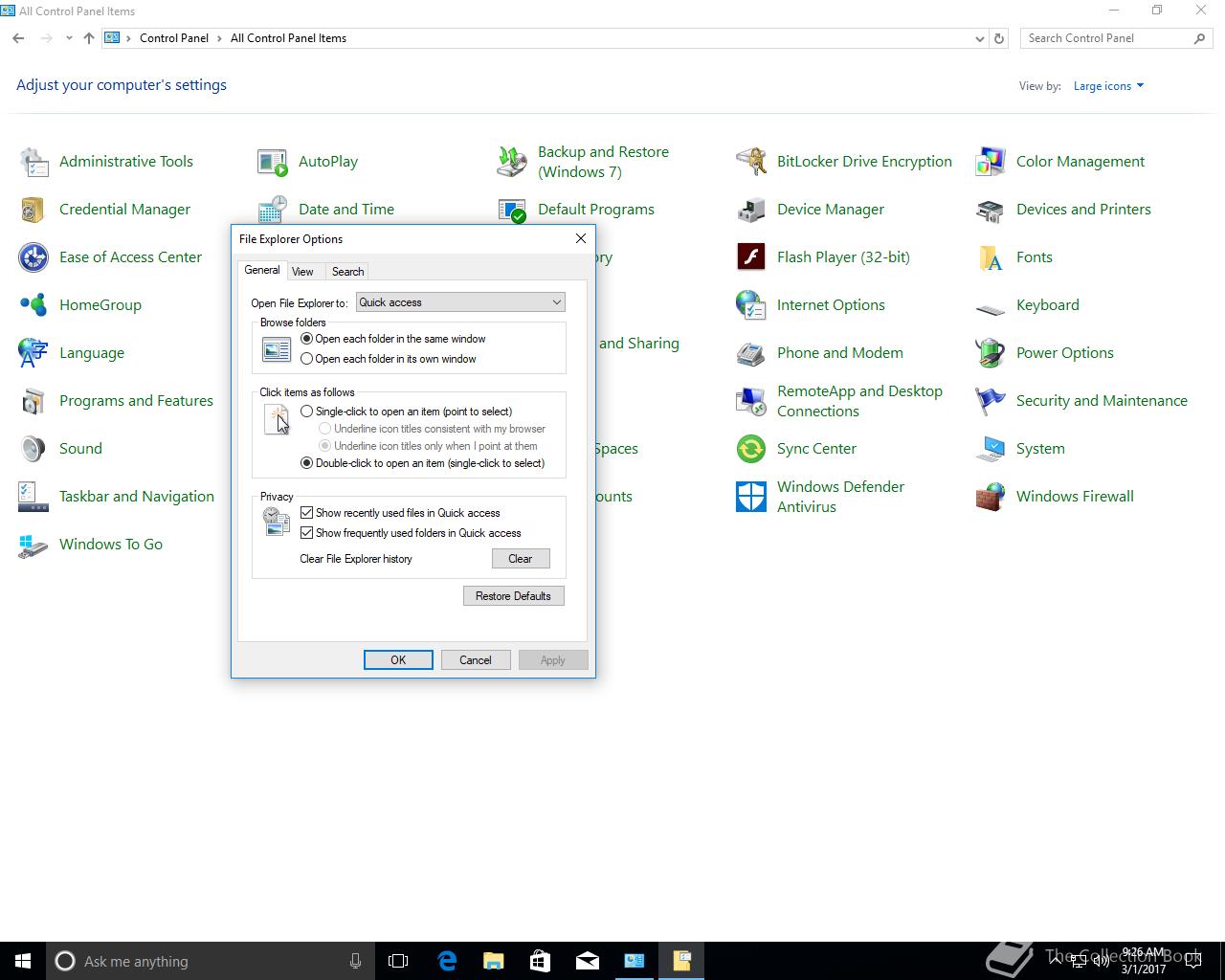The width and height of the screenshot is (1225, 980).
Task: Open the Fonts icon
Action: (991, 257)
